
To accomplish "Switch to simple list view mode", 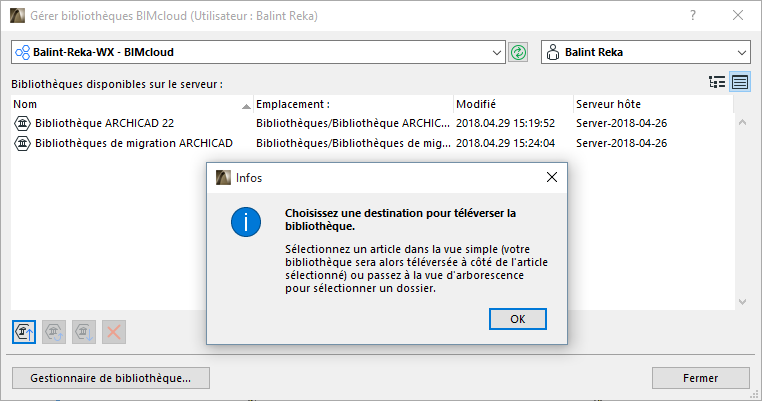I will (x=740, y=82).
